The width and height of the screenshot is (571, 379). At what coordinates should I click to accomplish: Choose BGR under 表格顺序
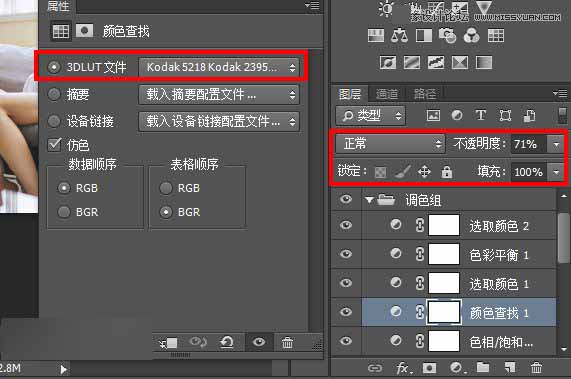(166, 212)
